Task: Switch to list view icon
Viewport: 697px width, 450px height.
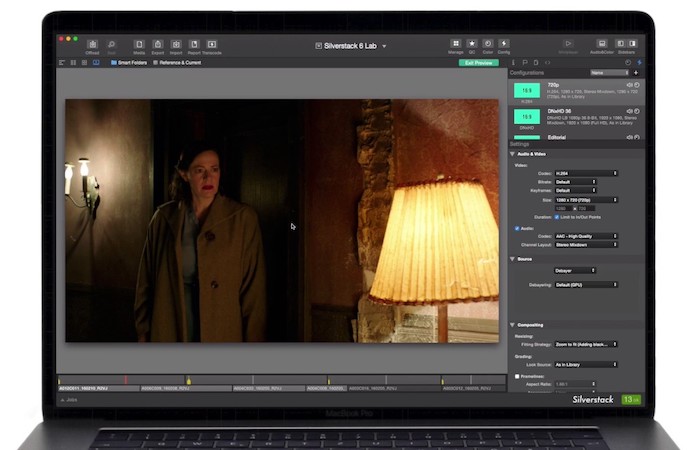Action: point(62,63)
